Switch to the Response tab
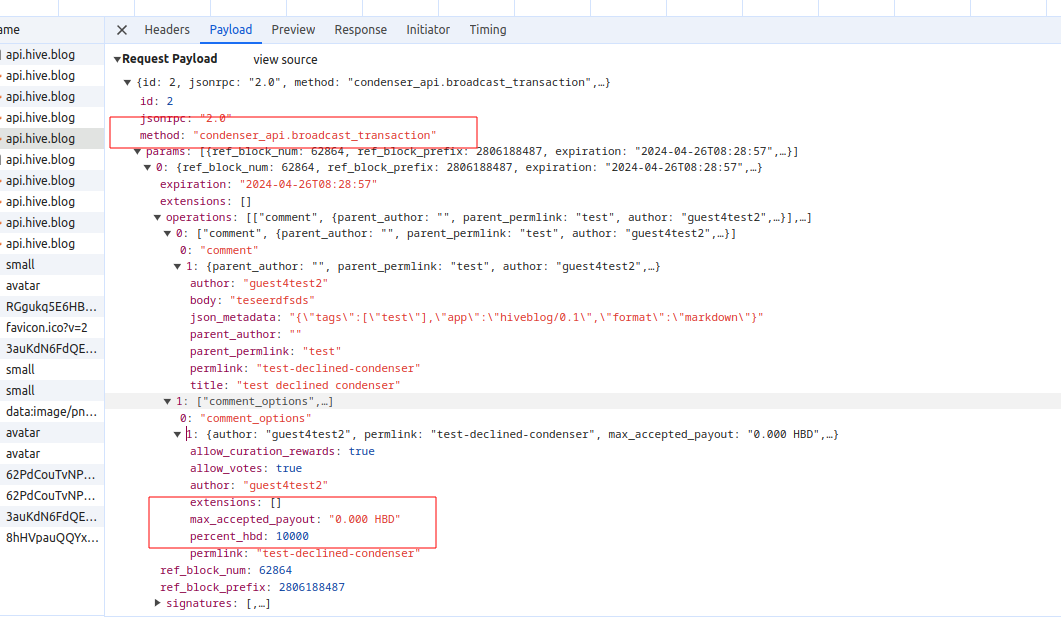Screen dimensions: 1061x617 (x=360, y=30)
